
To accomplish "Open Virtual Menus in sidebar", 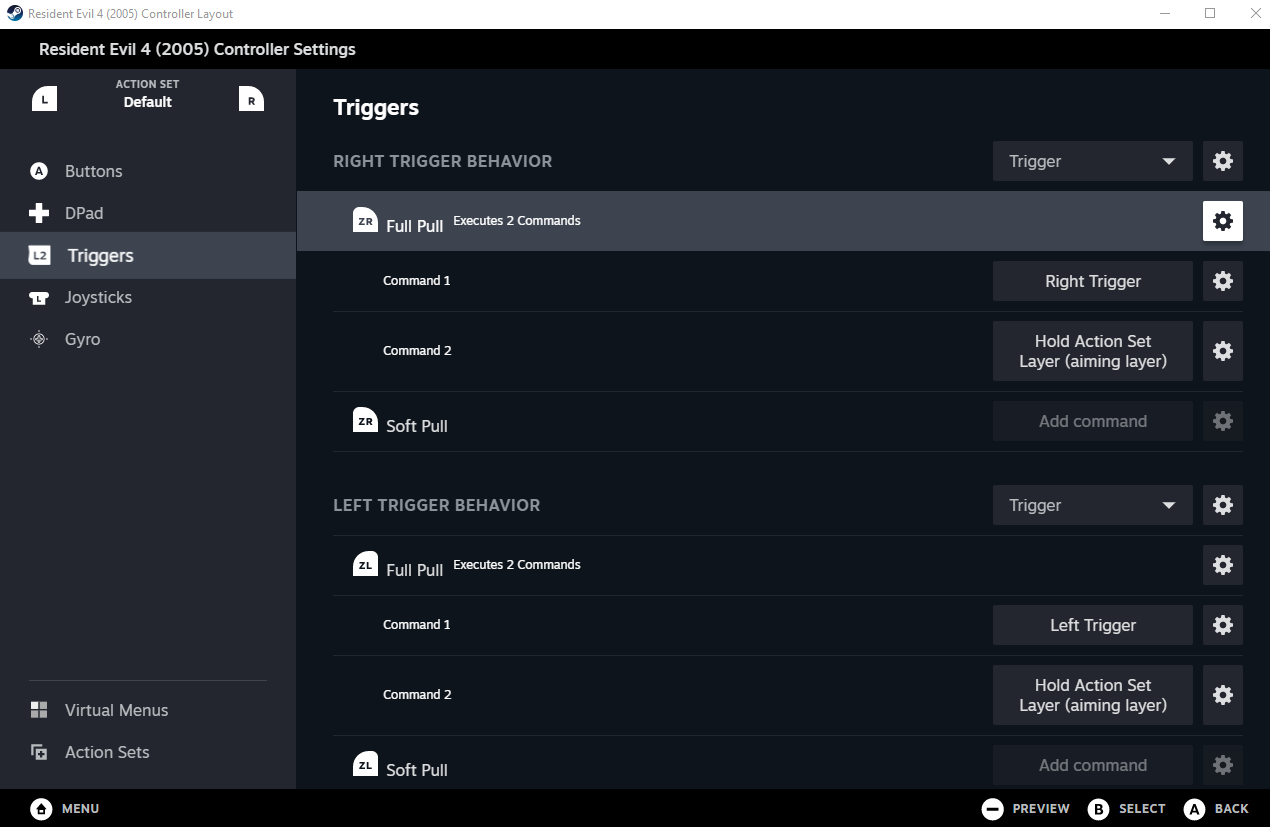I will 148,710.
